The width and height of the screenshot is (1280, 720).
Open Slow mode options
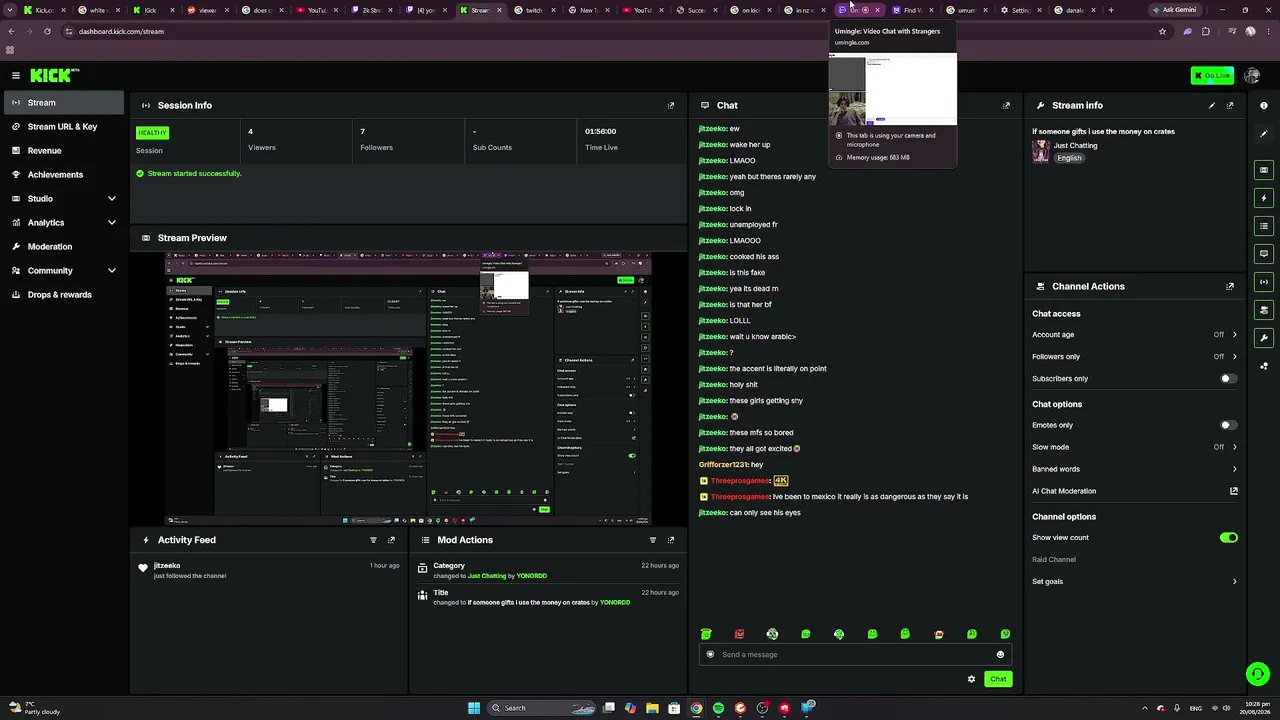(1135, 447)
